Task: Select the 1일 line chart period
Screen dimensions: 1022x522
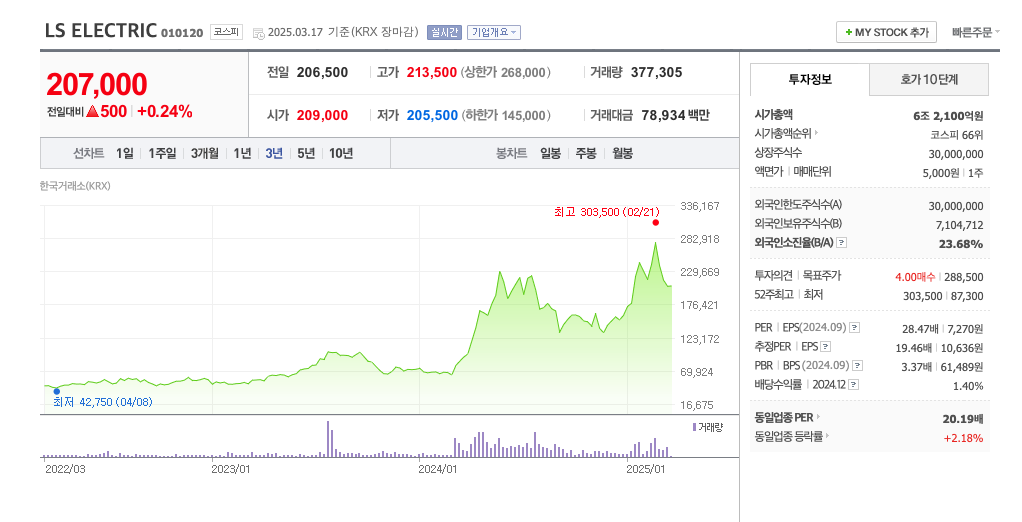Action: coord(124,153)
